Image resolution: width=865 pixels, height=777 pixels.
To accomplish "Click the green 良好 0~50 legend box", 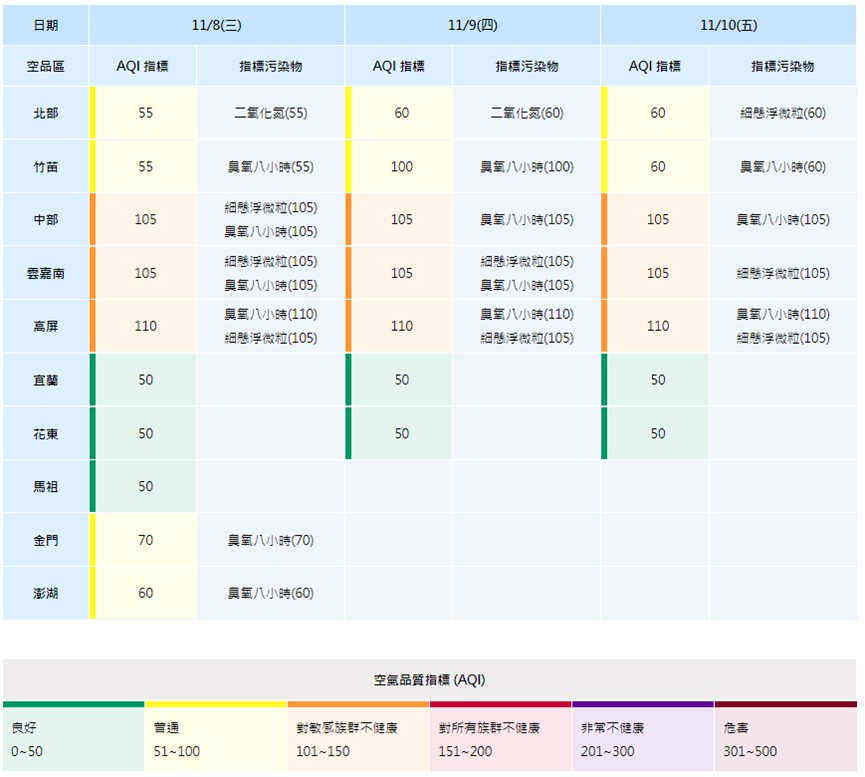I will [73, 736].
